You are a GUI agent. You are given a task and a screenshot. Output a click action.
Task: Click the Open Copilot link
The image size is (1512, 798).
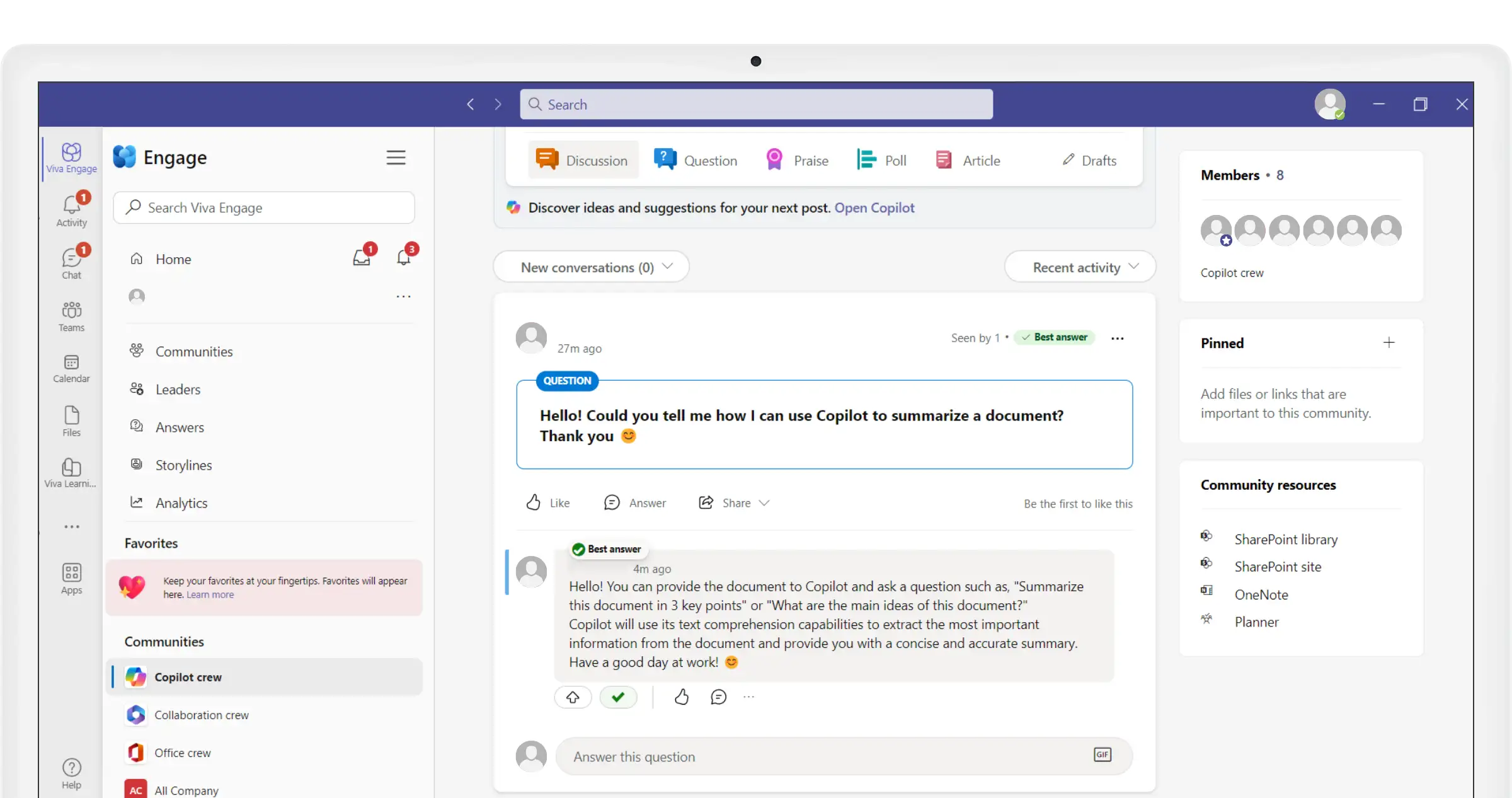click(x=874, y=207)
